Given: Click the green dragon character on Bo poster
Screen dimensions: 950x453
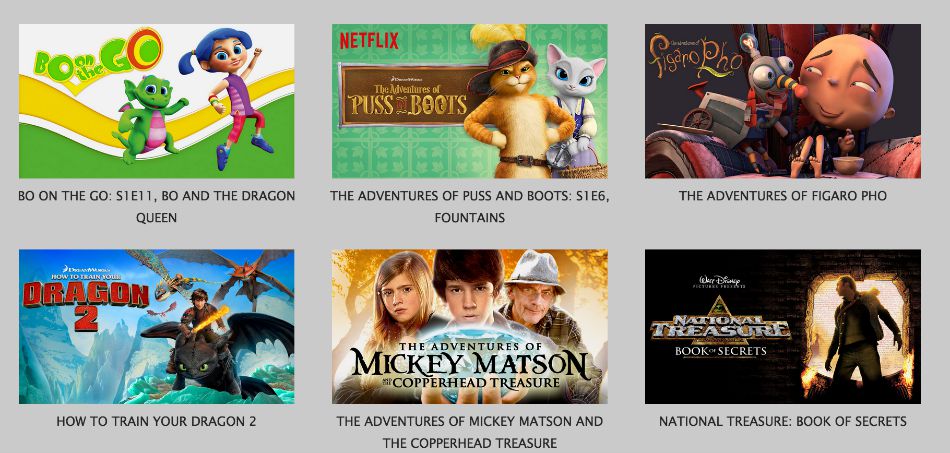Looking at the screenshot, I should [148, 118].
